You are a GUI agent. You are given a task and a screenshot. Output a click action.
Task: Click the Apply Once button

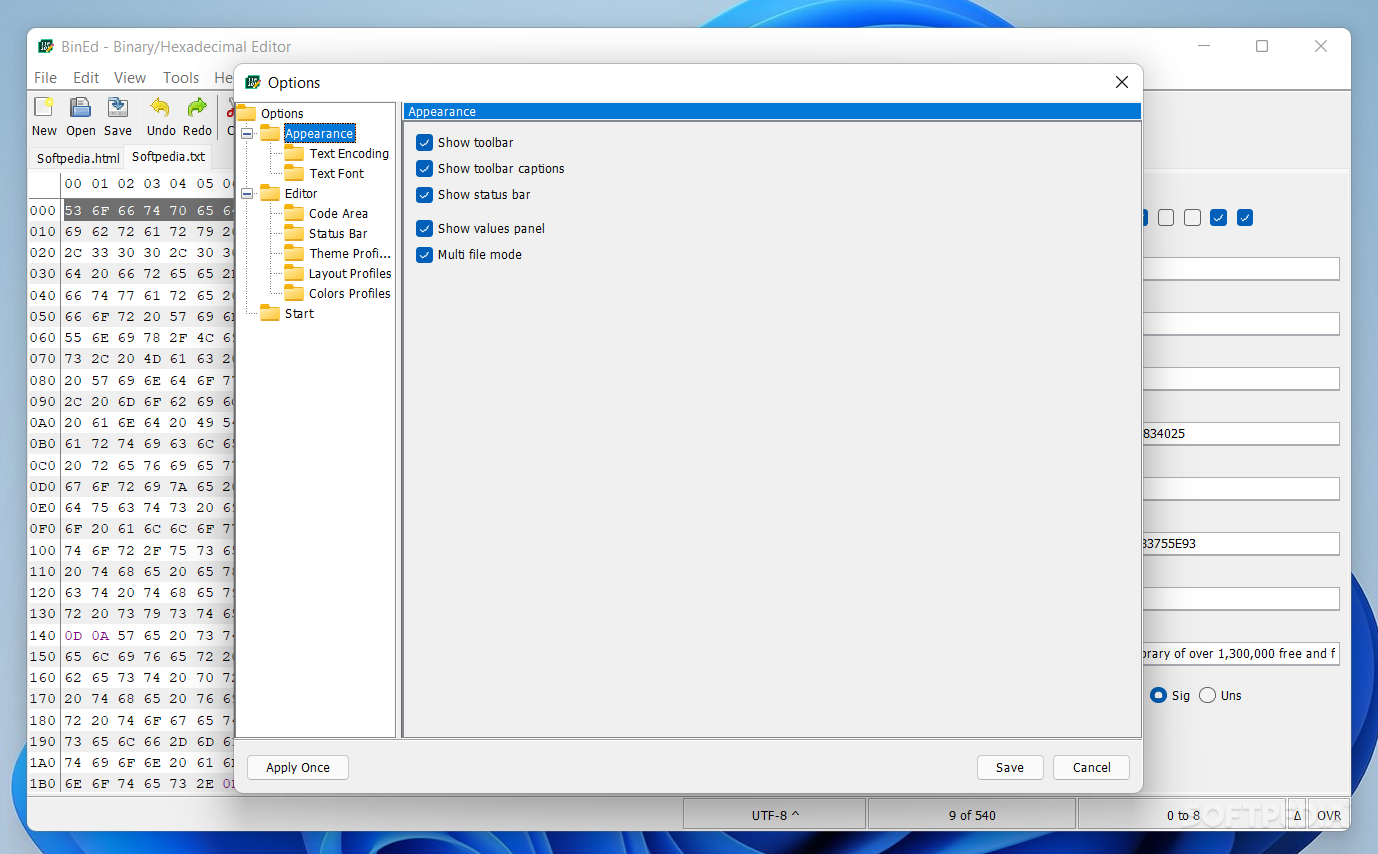point(298,767)
